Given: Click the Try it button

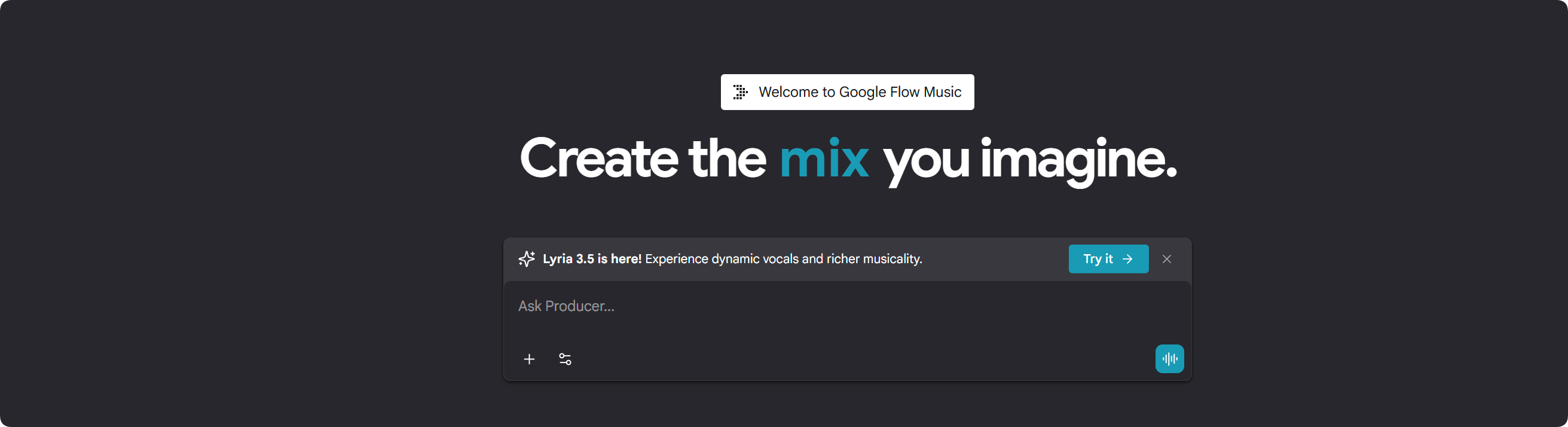Looking at the screenshot, I should pyautogui.click(x=1108, y=259).
